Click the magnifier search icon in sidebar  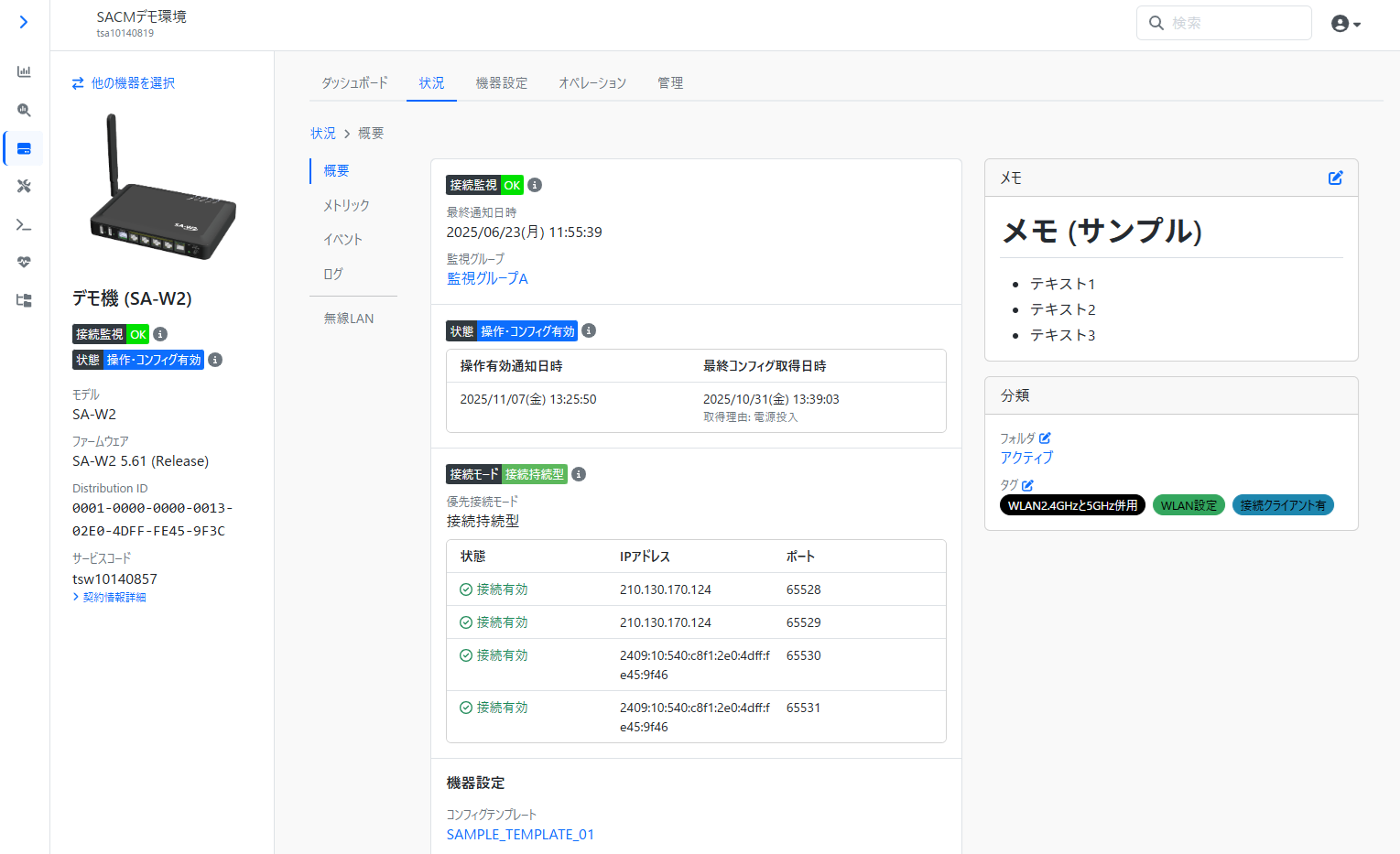[24, 110]
